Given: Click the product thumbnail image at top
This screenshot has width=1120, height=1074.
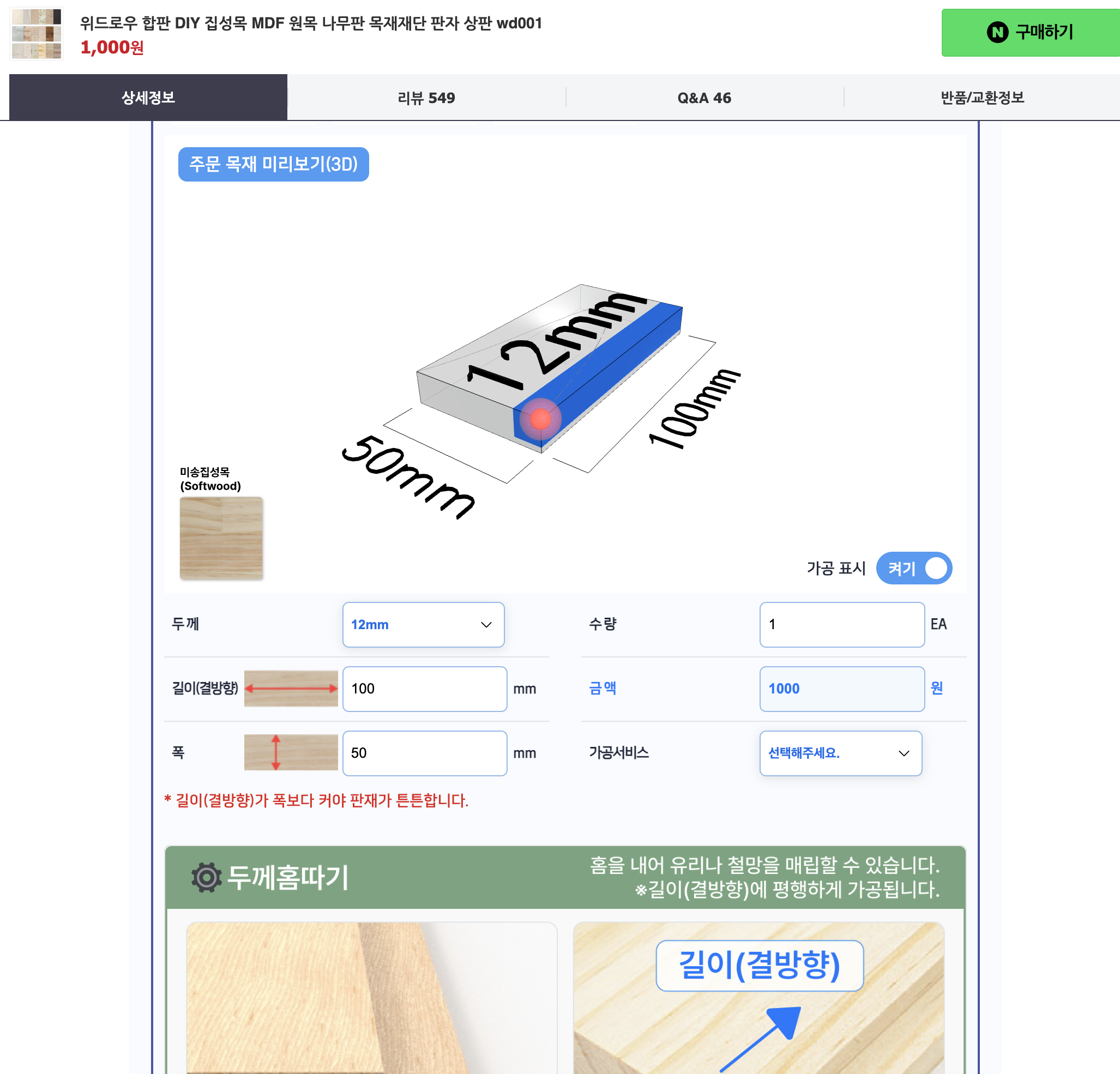Looking at the screenshot, I should [x=36, y=33].
